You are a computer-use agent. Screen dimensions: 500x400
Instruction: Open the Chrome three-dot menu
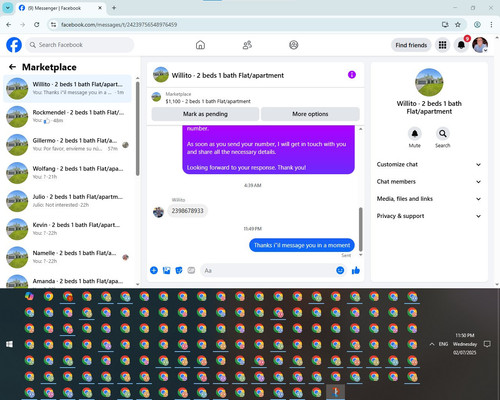[x=491, y=25]
